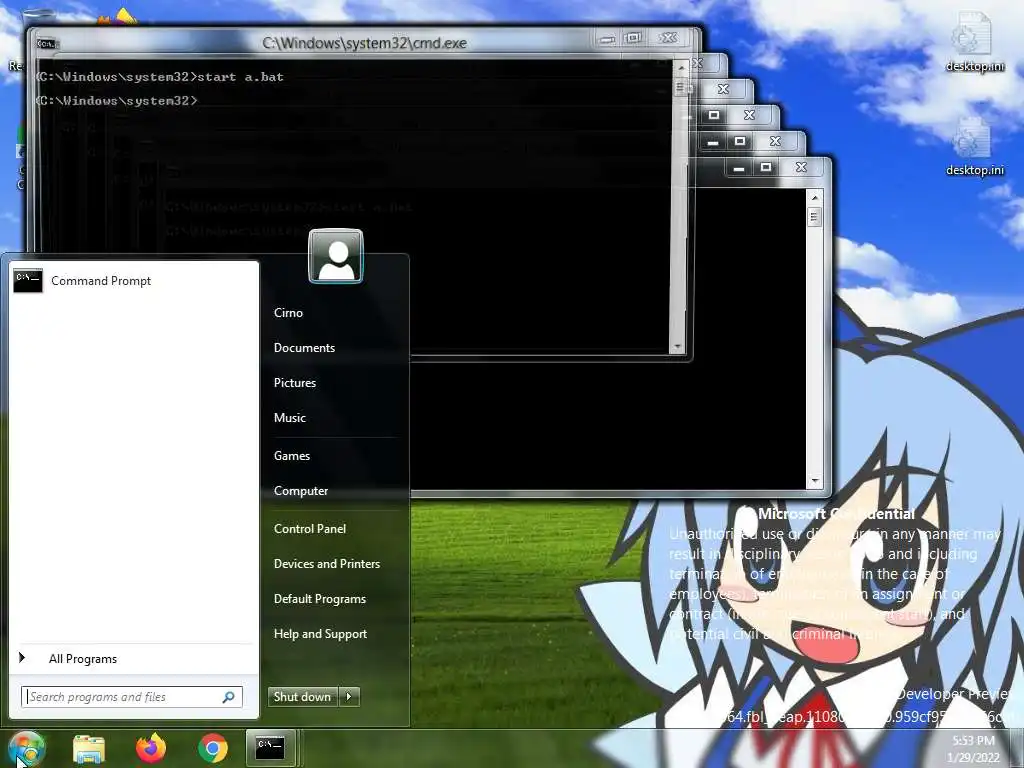Launch Firefox from taskbar
The height and width of the screenshot is (768, 1024).
pyautogui.click(x=151, y=748)
